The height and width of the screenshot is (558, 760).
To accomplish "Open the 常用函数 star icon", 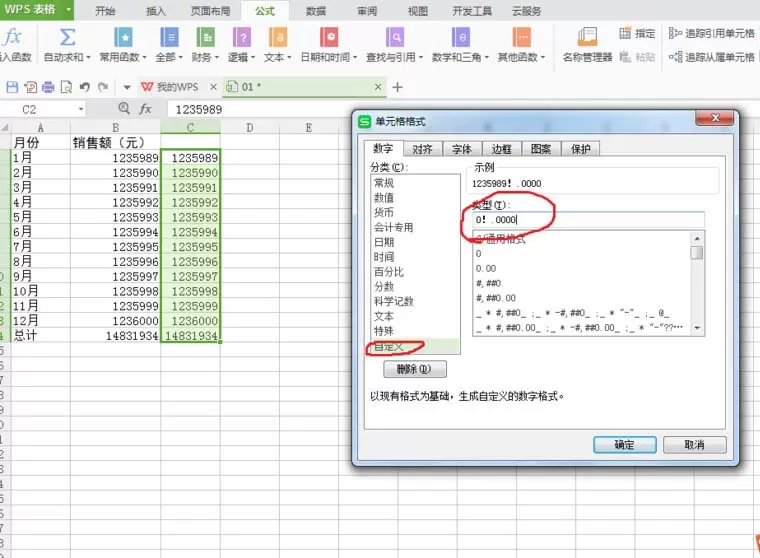I will pos(123,37).
